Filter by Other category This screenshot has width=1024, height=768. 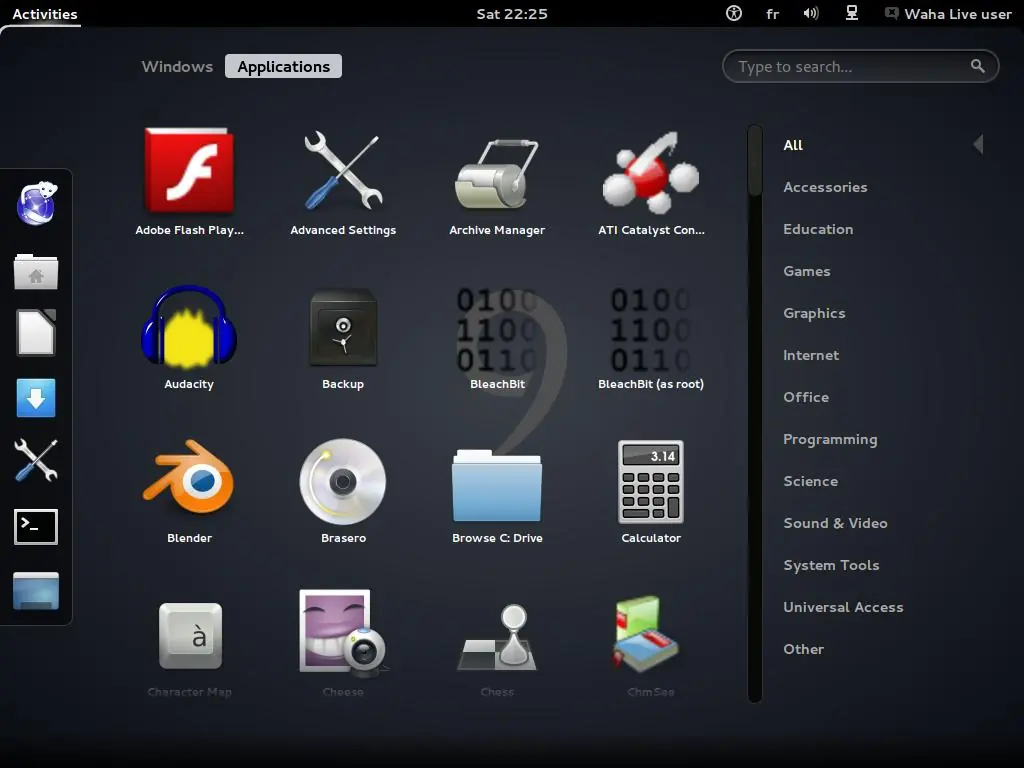[x=803, y=649]
